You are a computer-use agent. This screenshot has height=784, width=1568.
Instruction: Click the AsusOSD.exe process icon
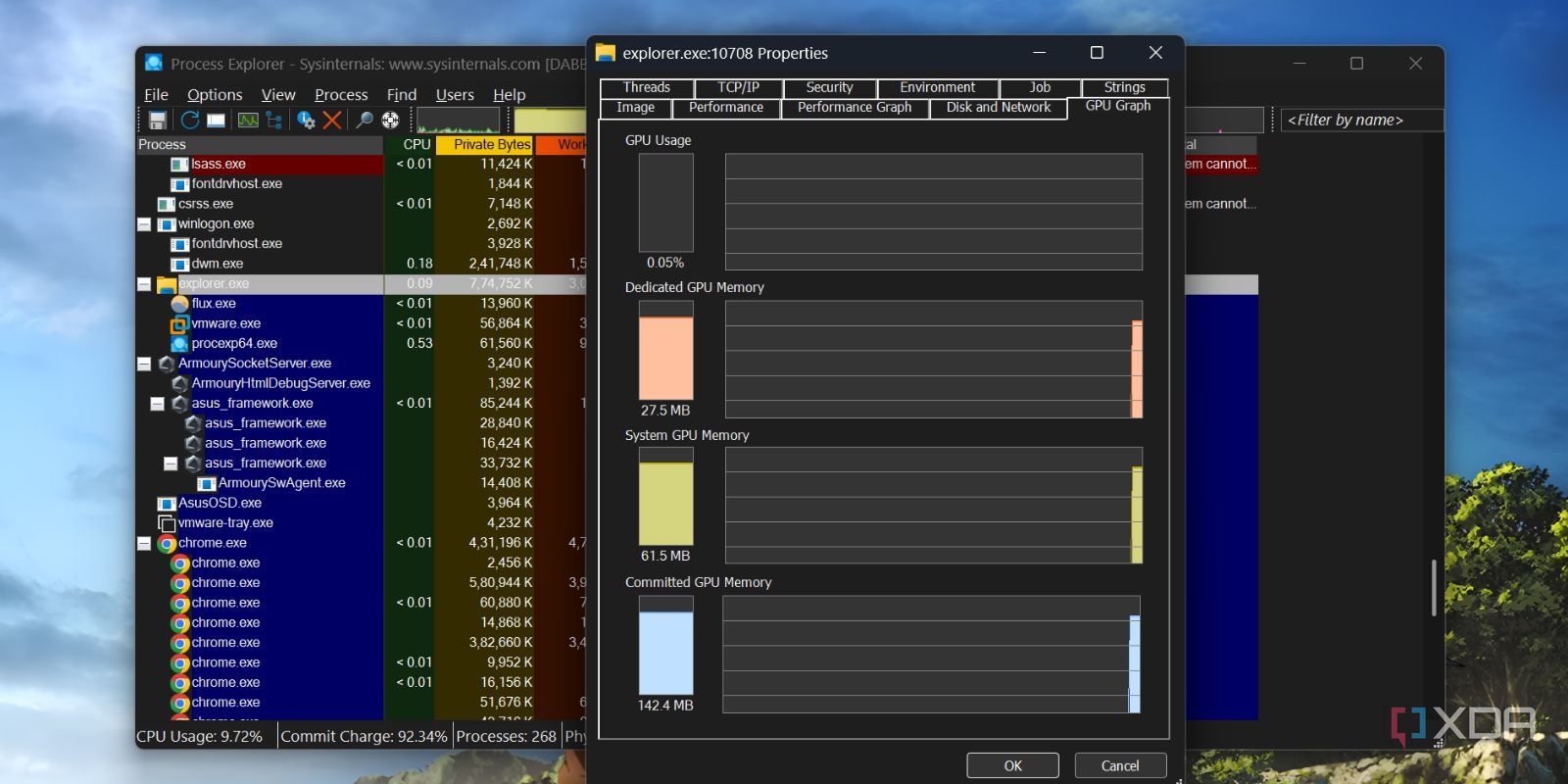167,503
